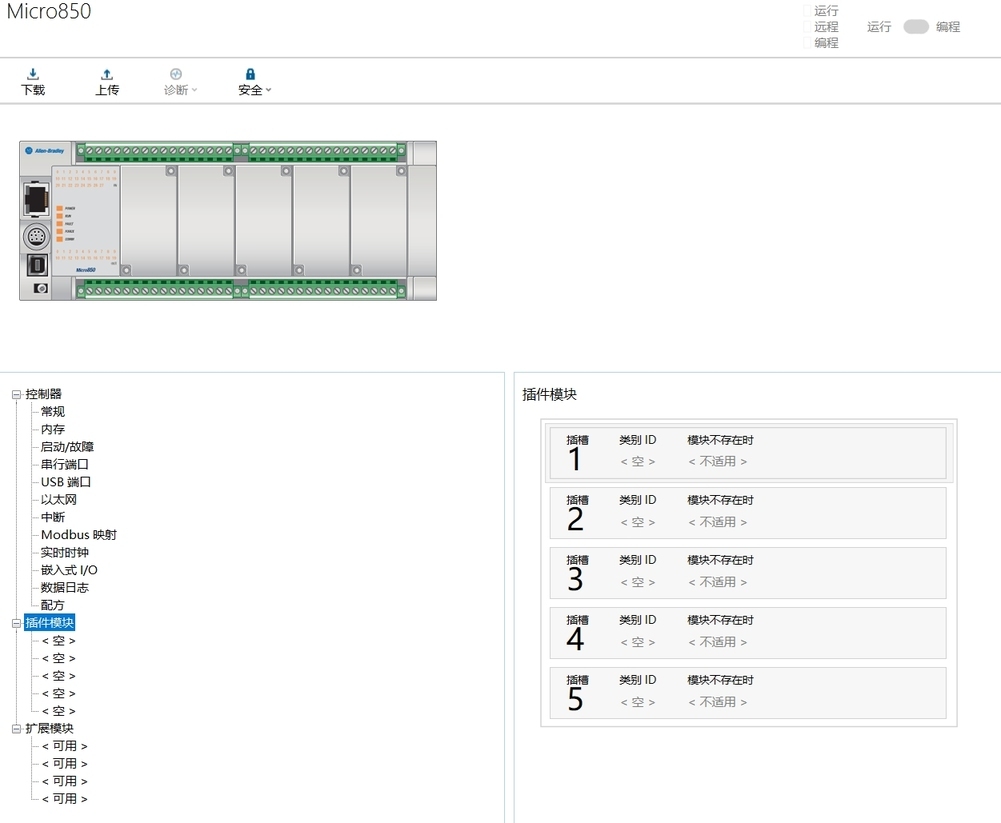The width and height of the screenshot is (1001, 823).
Task: Click the 下载 download icon
Action: coord(33,74)
